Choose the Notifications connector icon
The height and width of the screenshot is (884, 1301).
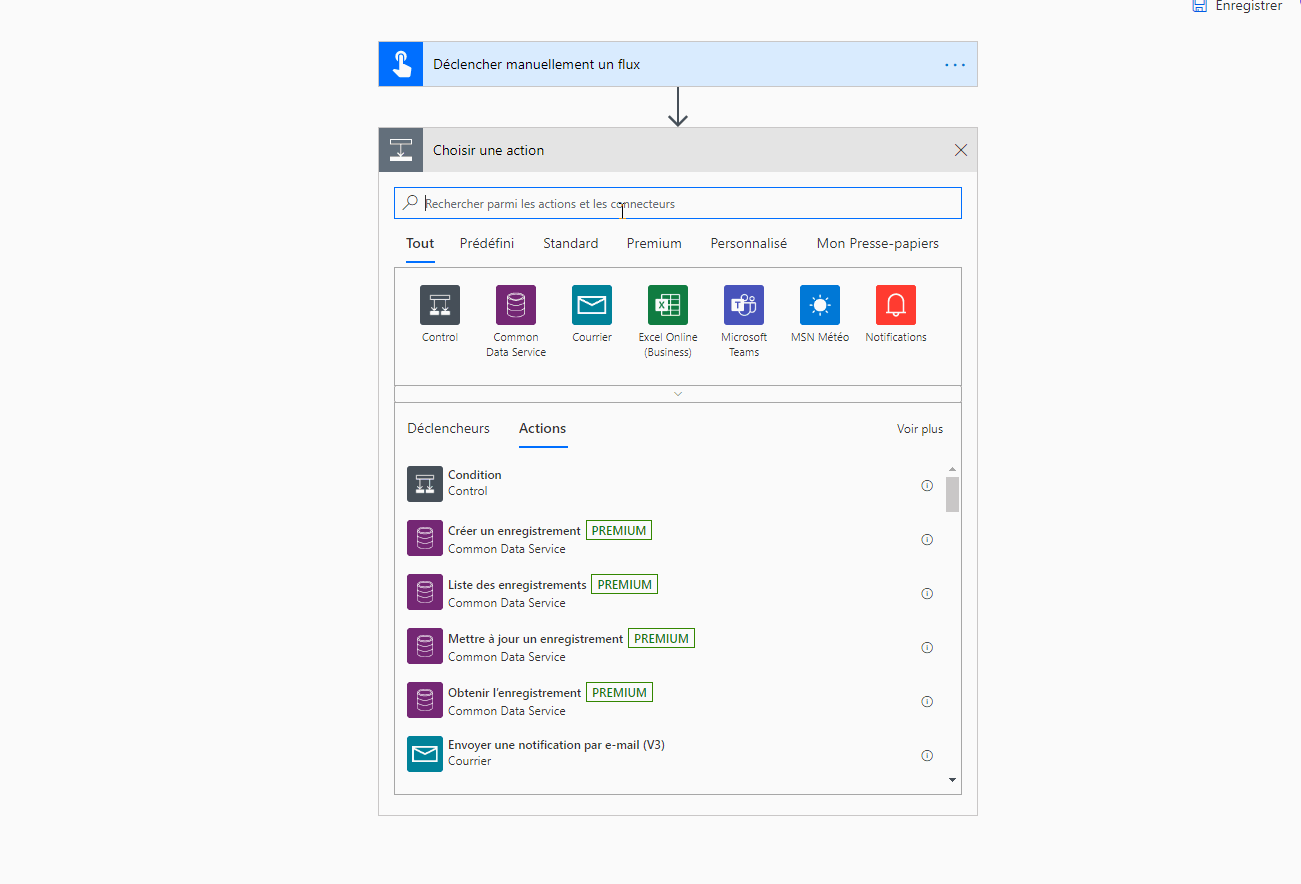(896, 305)
